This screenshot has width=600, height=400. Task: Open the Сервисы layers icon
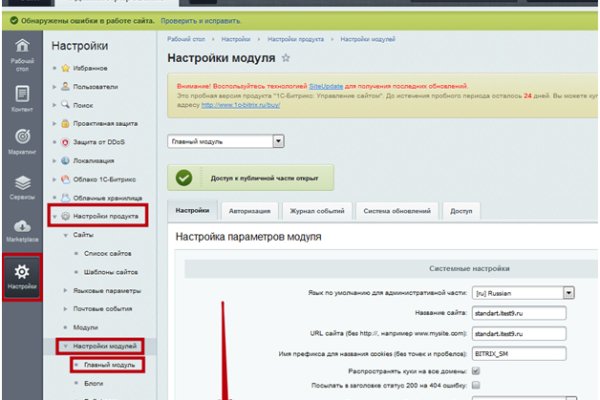point(21,188)
